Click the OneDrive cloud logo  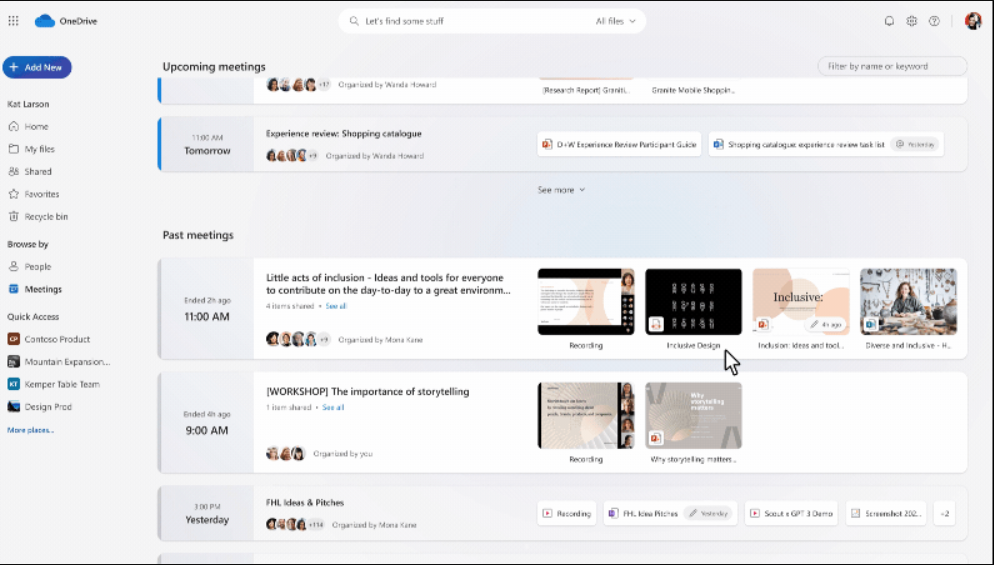click(x=45, y=21)
